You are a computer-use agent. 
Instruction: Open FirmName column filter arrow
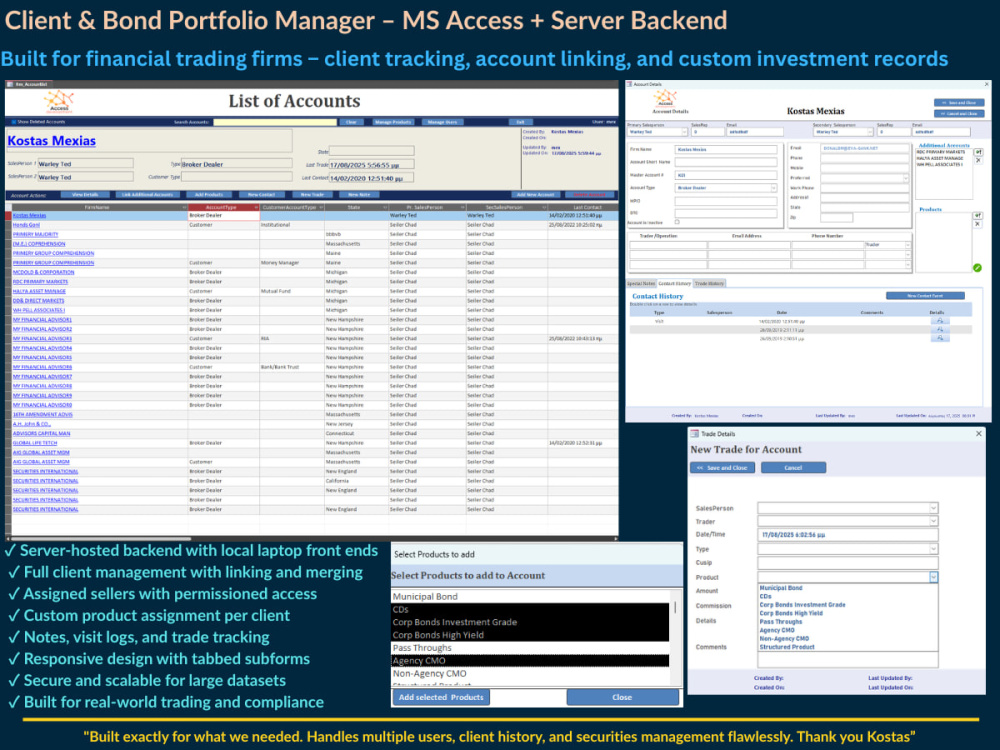(x=184, y=207)
